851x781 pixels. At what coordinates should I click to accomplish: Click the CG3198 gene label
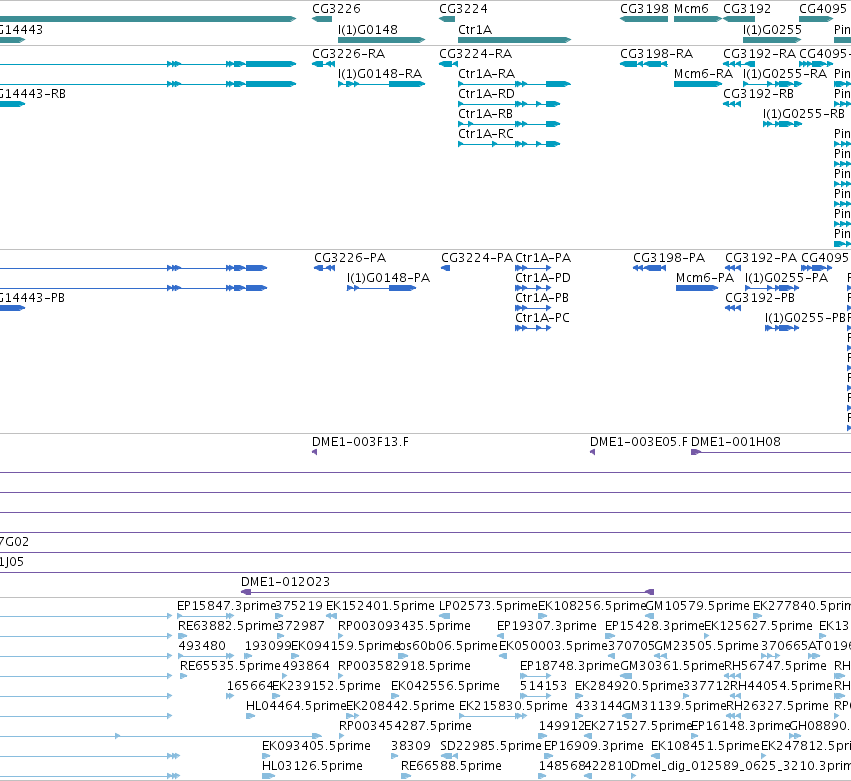(644, 9)
